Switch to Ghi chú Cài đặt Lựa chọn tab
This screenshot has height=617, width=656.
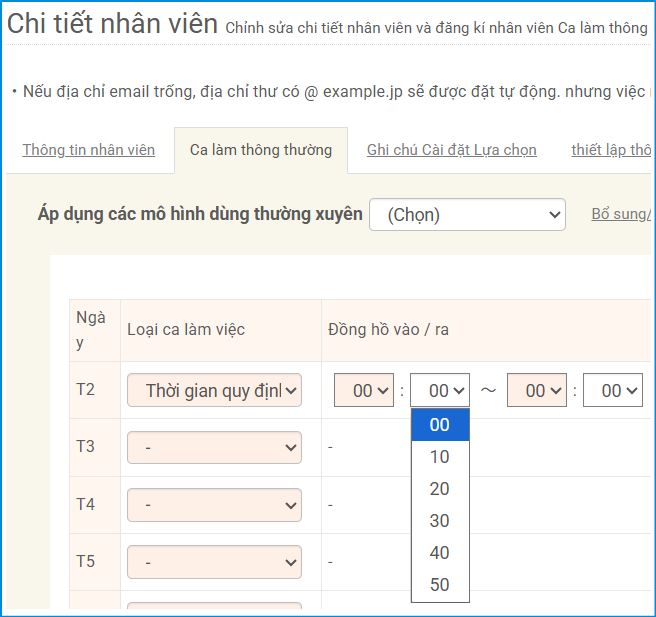[451, 150]
